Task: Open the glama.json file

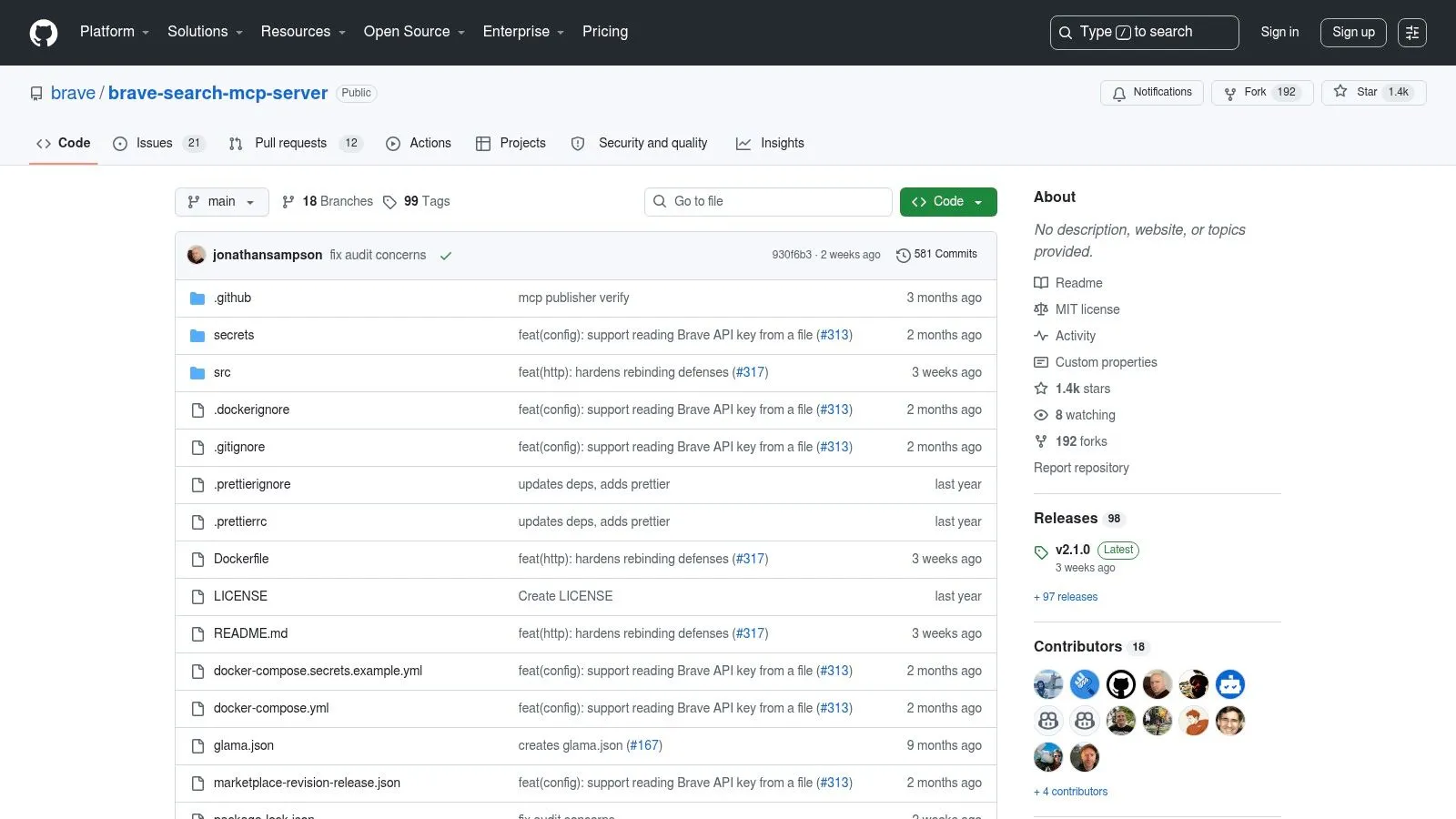Action: (x=244, y=745)
